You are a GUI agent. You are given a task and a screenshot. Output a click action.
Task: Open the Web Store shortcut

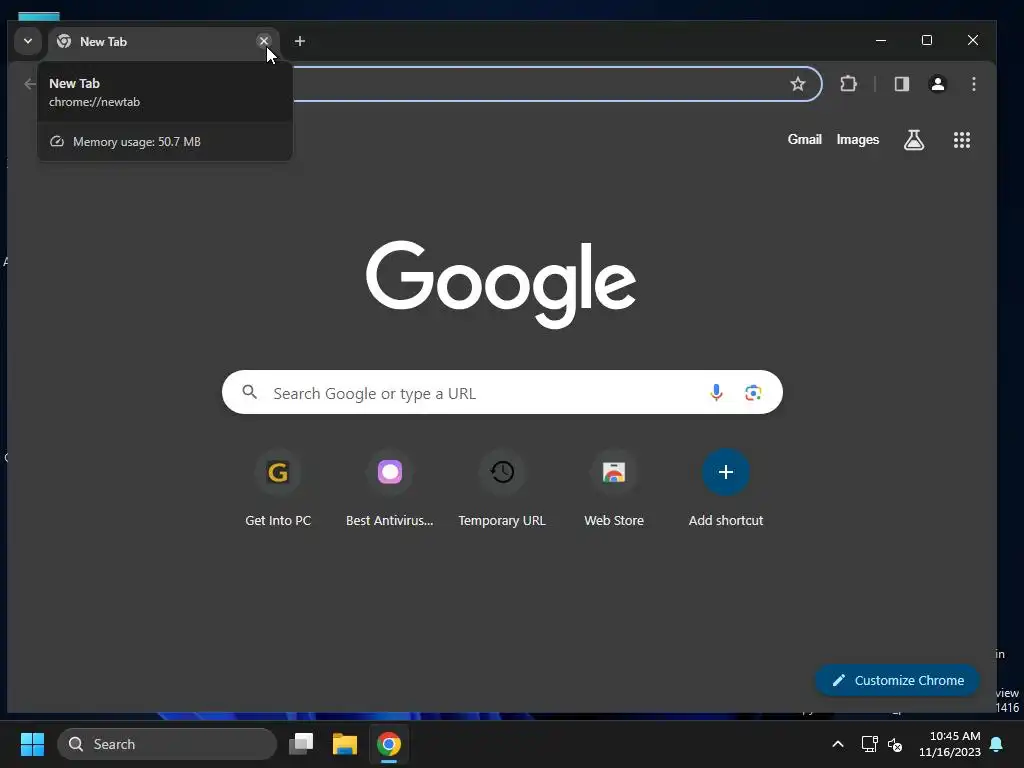pyautogui.click(x=614, y=489)
